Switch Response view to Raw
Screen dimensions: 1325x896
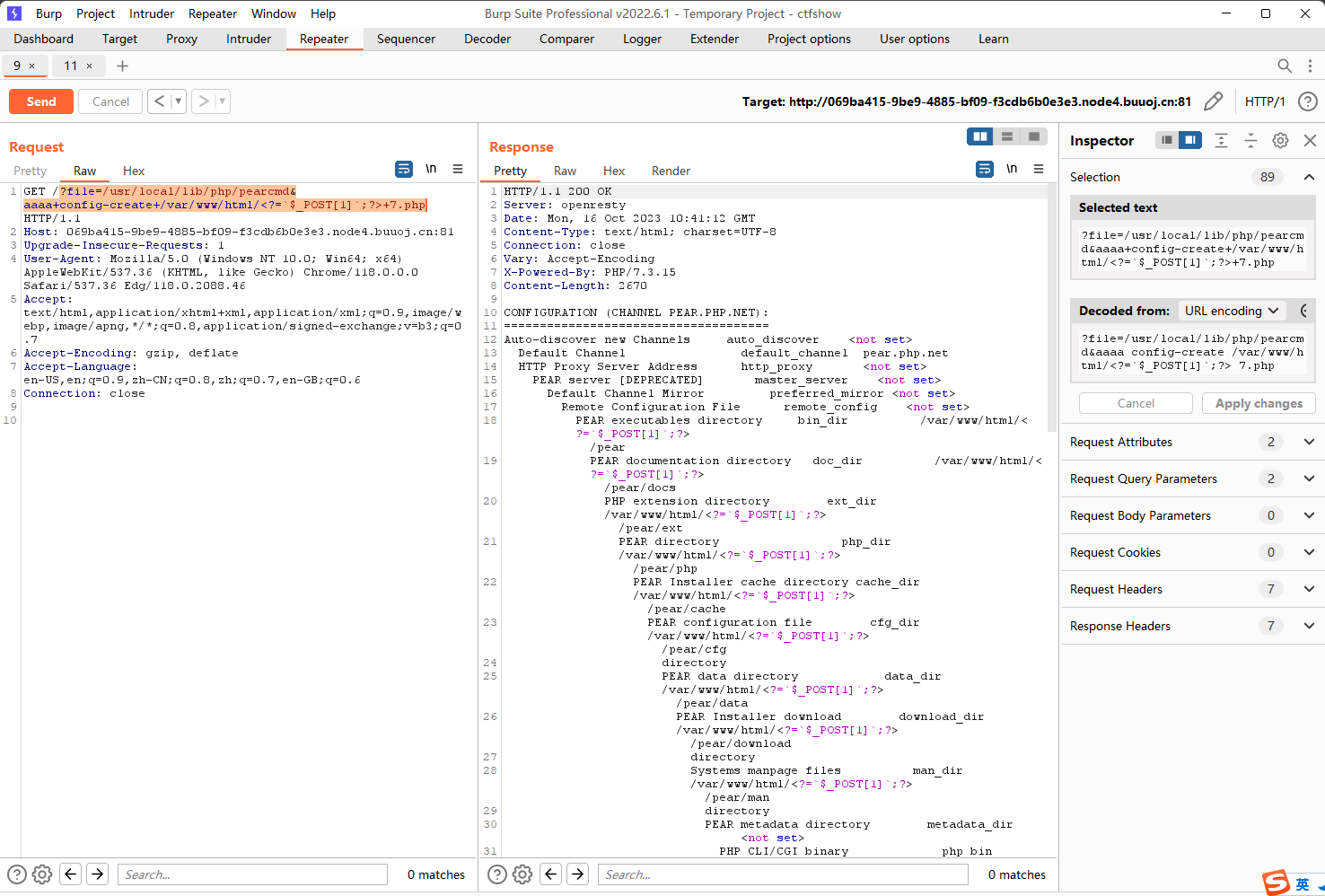pos(565,171)
